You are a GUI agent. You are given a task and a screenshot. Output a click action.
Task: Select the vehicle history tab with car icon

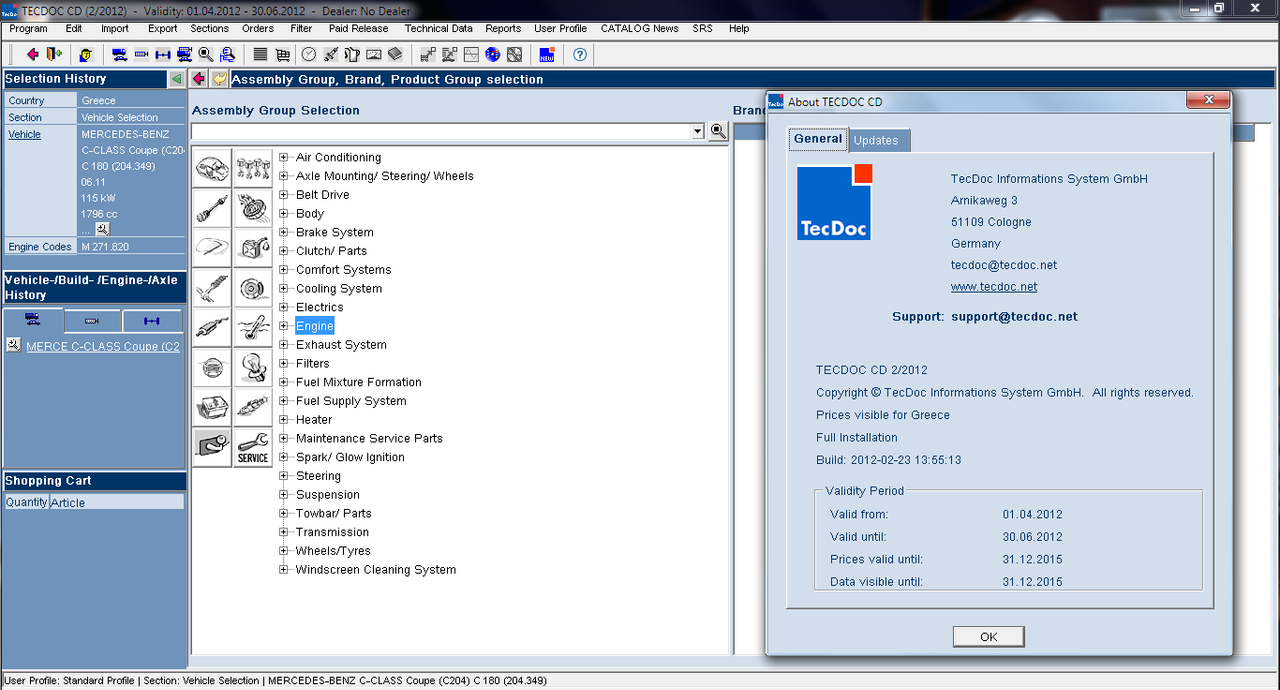point(33,320)
